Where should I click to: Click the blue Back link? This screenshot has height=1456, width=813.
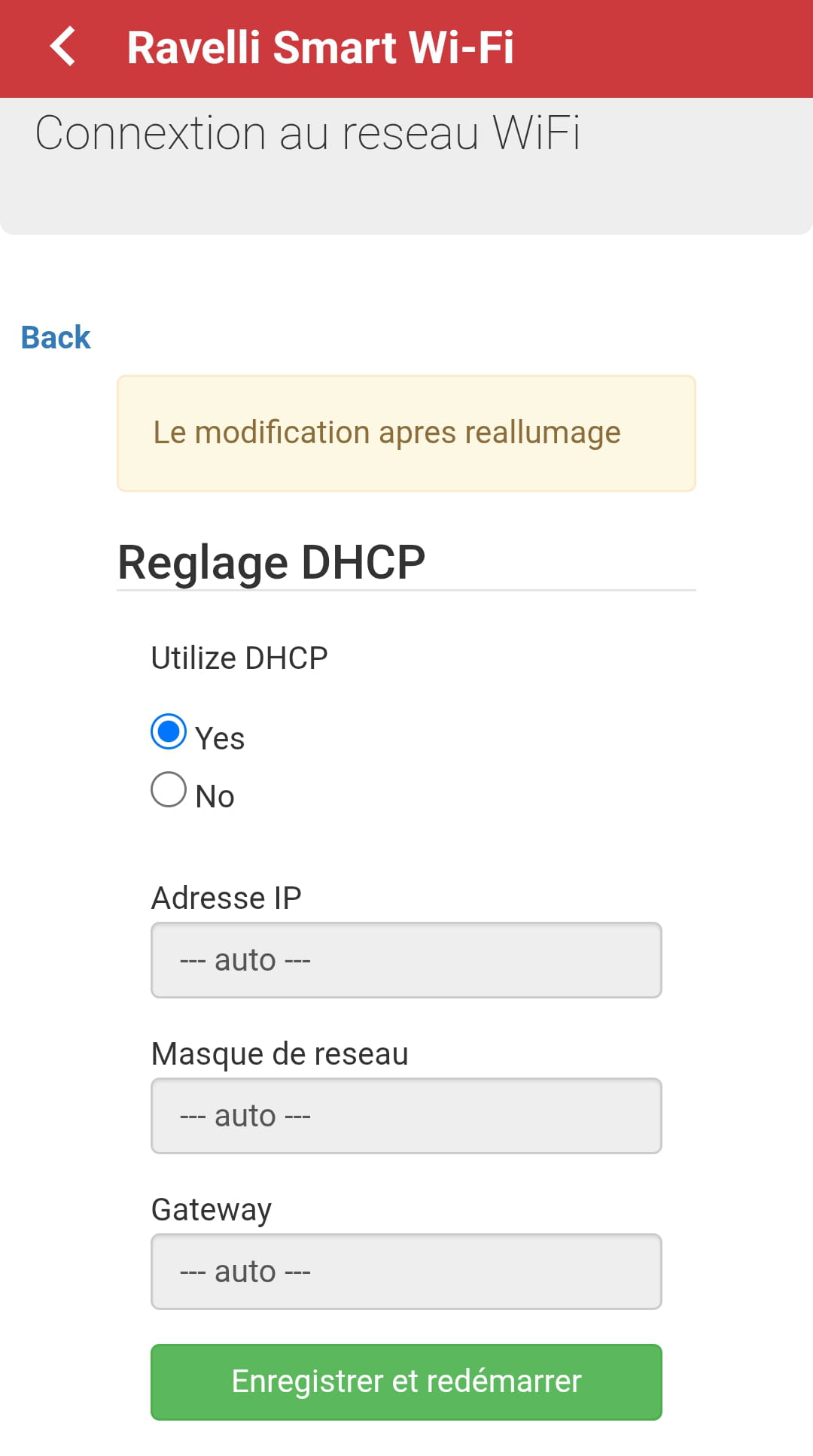click(x=56, y=337)
